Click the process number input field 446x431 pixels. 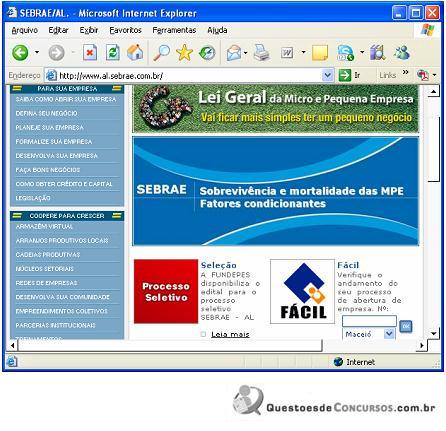tap(369, 321)
